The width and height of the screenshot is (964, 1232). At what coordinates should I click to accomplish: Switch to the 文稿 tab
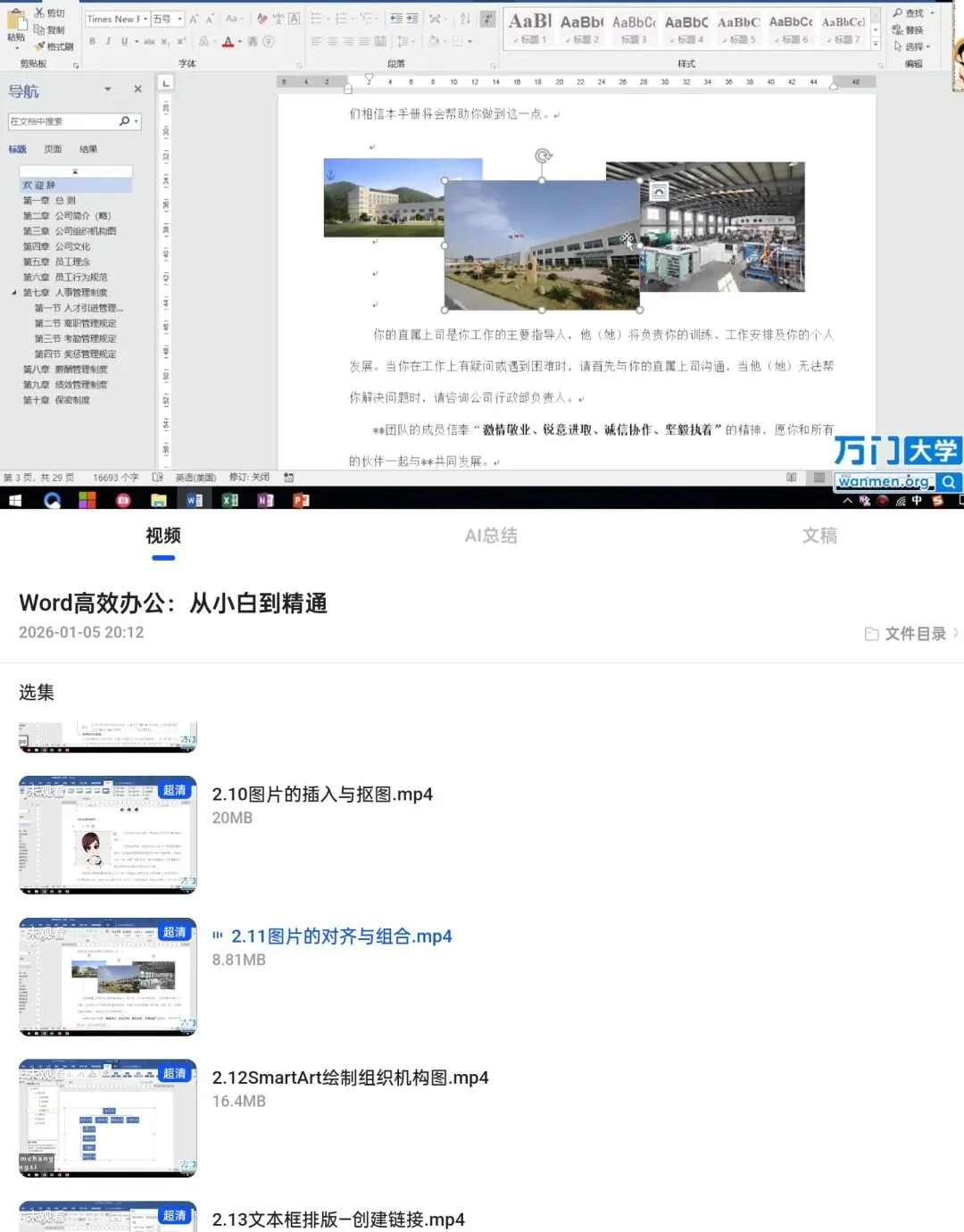[819, 536]
